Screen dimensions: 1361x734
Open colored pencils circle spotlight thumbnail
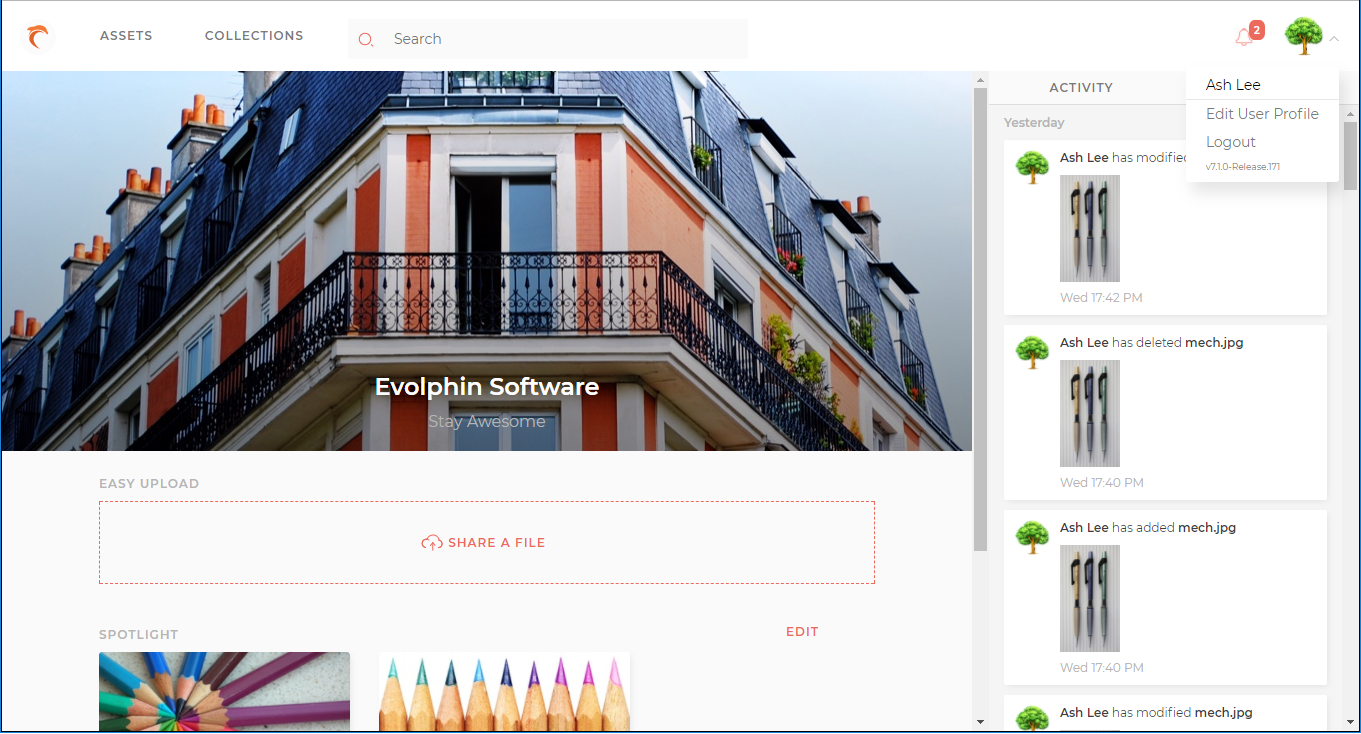tap(224, 692)
